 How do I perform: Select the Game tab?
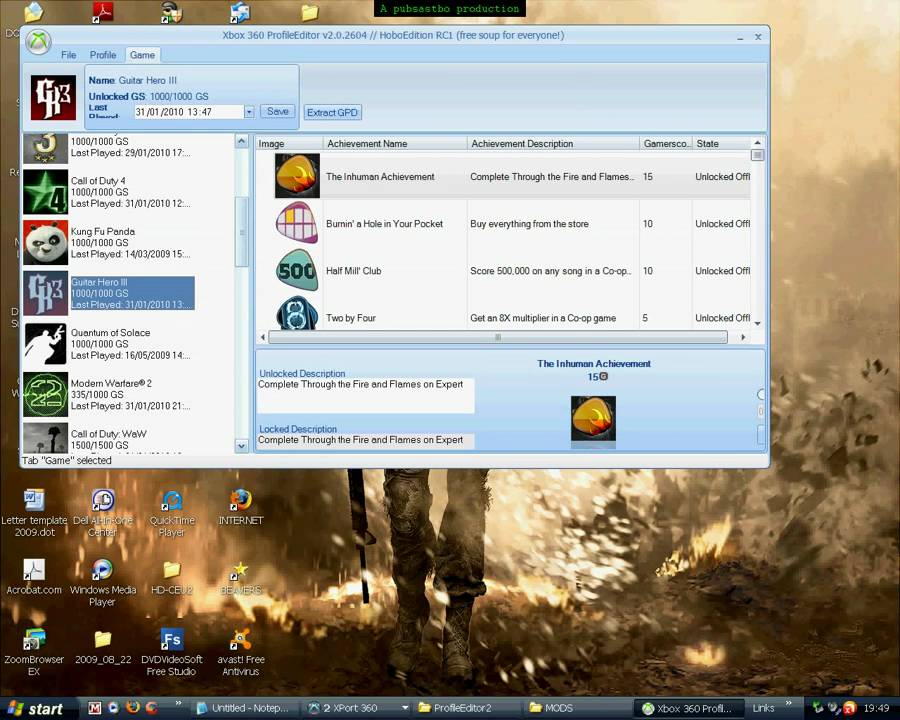click(142, 55)
